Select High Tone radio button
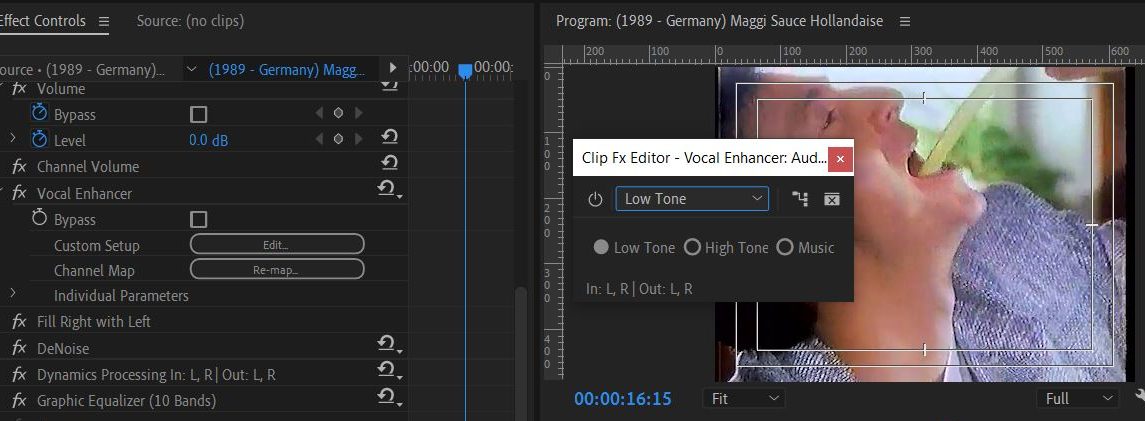The image size is (1145, 421). [x=692, y=247]
